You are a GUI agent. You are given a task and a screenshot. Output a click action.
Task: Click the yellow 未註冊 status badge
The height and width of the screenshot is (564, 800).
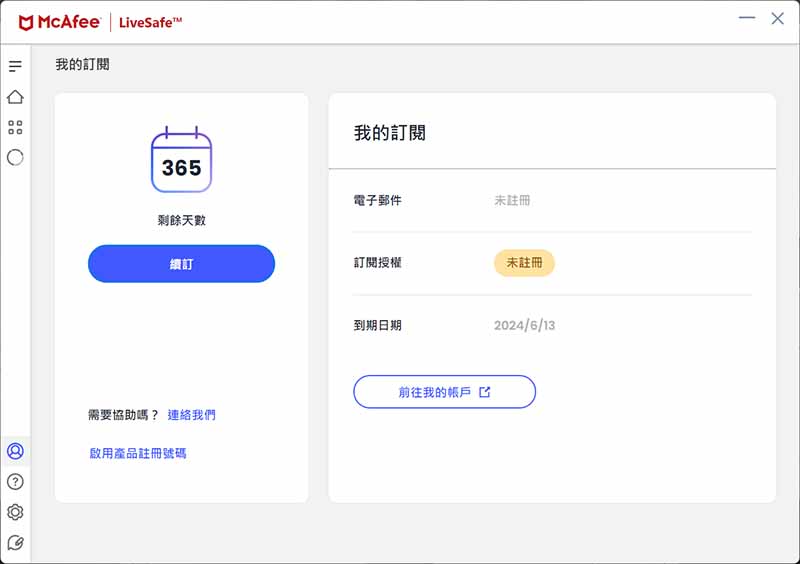pyautogui.click(x=524, y=263)
